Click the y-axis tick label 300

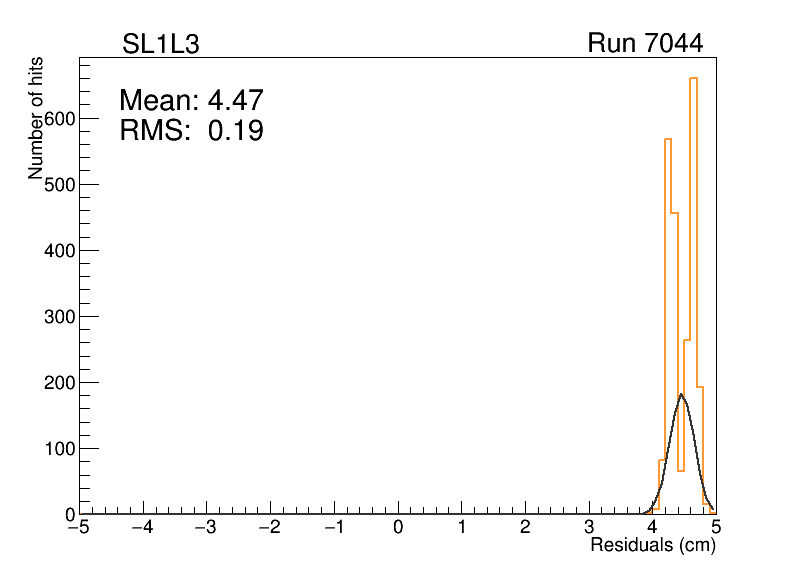pos(60,317)
